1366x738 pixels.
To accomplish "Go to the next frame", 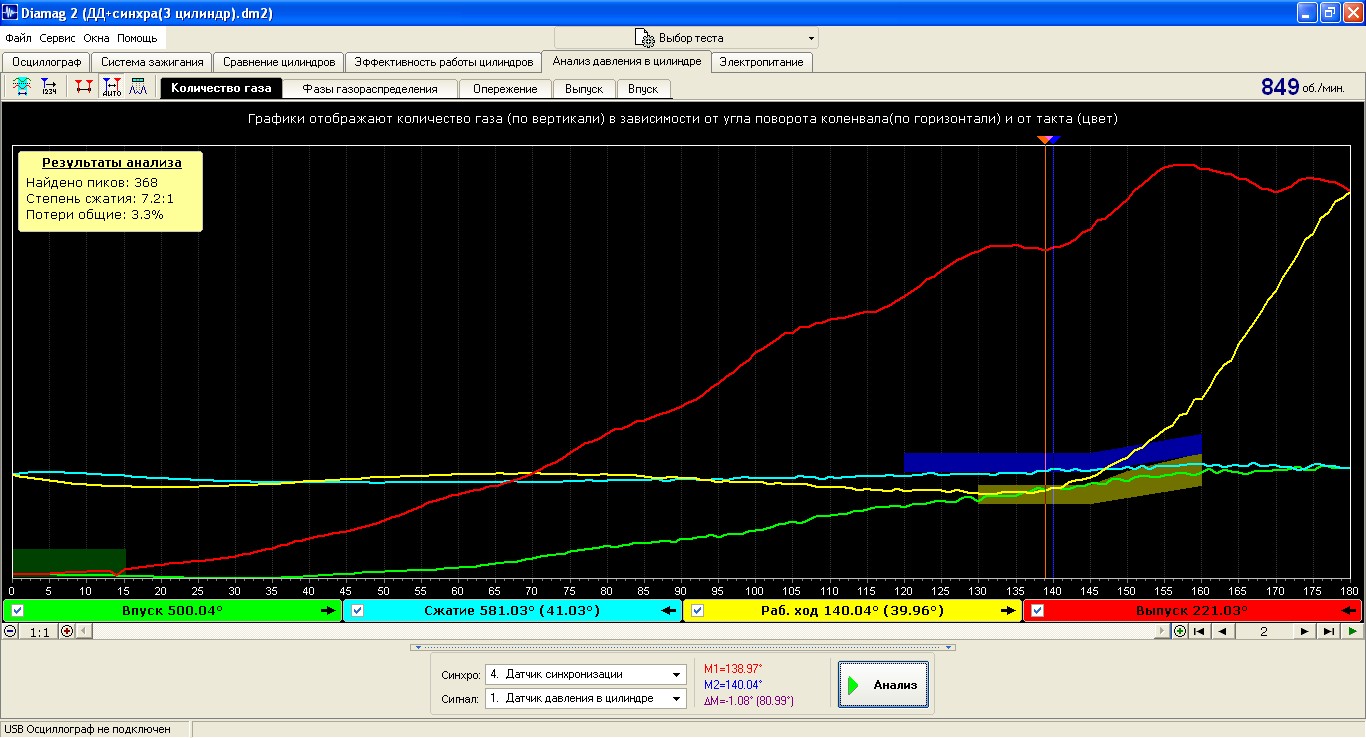I will 1304,631.
